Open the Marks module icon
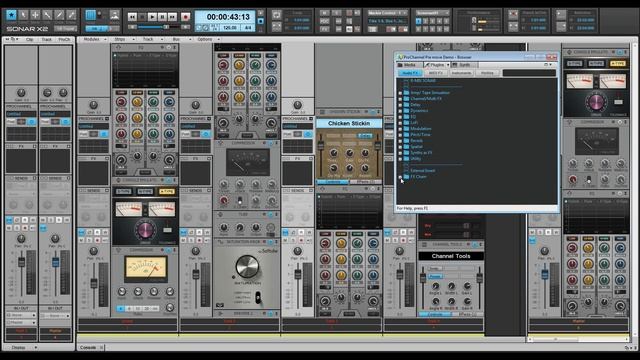 click(115, 16)
